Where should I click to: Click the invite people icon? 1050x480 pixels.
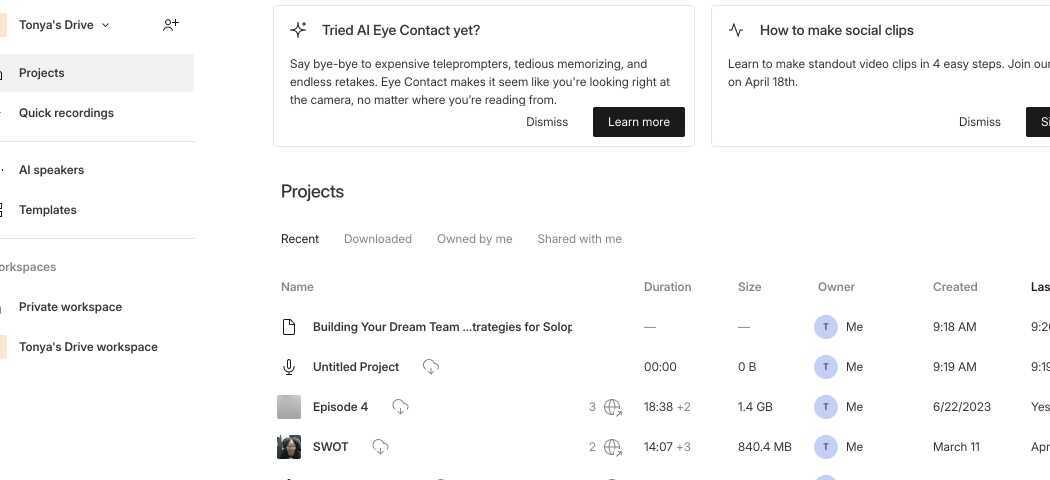coord(171,25)
